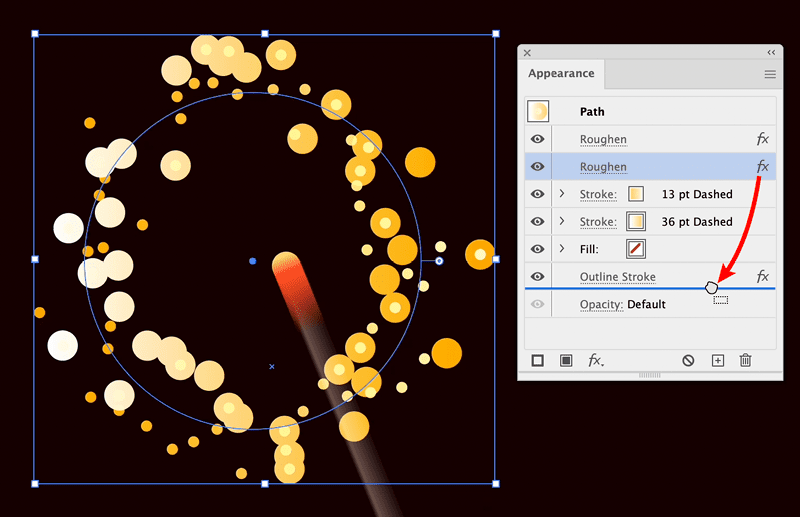Expand the 13 pt Dashed stroke row
This screenshot has height=517, width=800.
562,193
